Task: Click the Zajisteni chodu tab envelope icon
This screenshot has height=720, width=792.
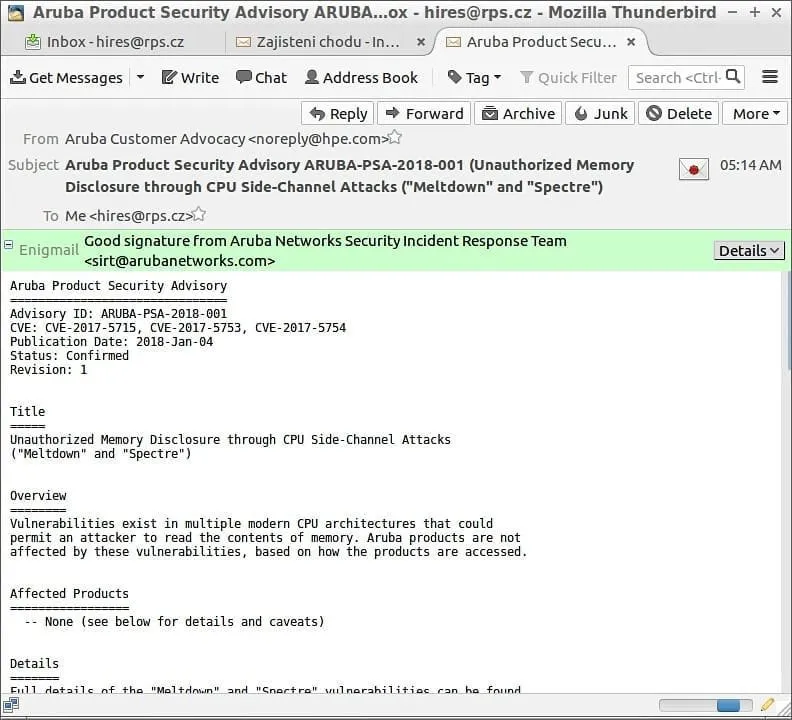Action: pyautogui.click(x=243, y=42)
